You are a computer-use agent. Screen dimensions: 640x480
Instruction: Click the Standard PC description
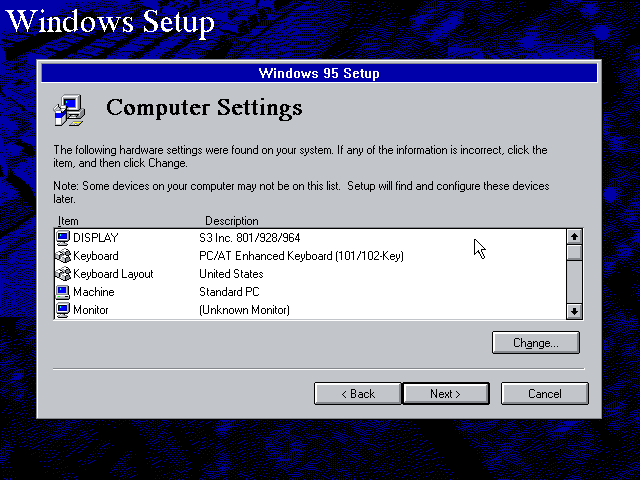pyautogui.click(x=229, y=292)
